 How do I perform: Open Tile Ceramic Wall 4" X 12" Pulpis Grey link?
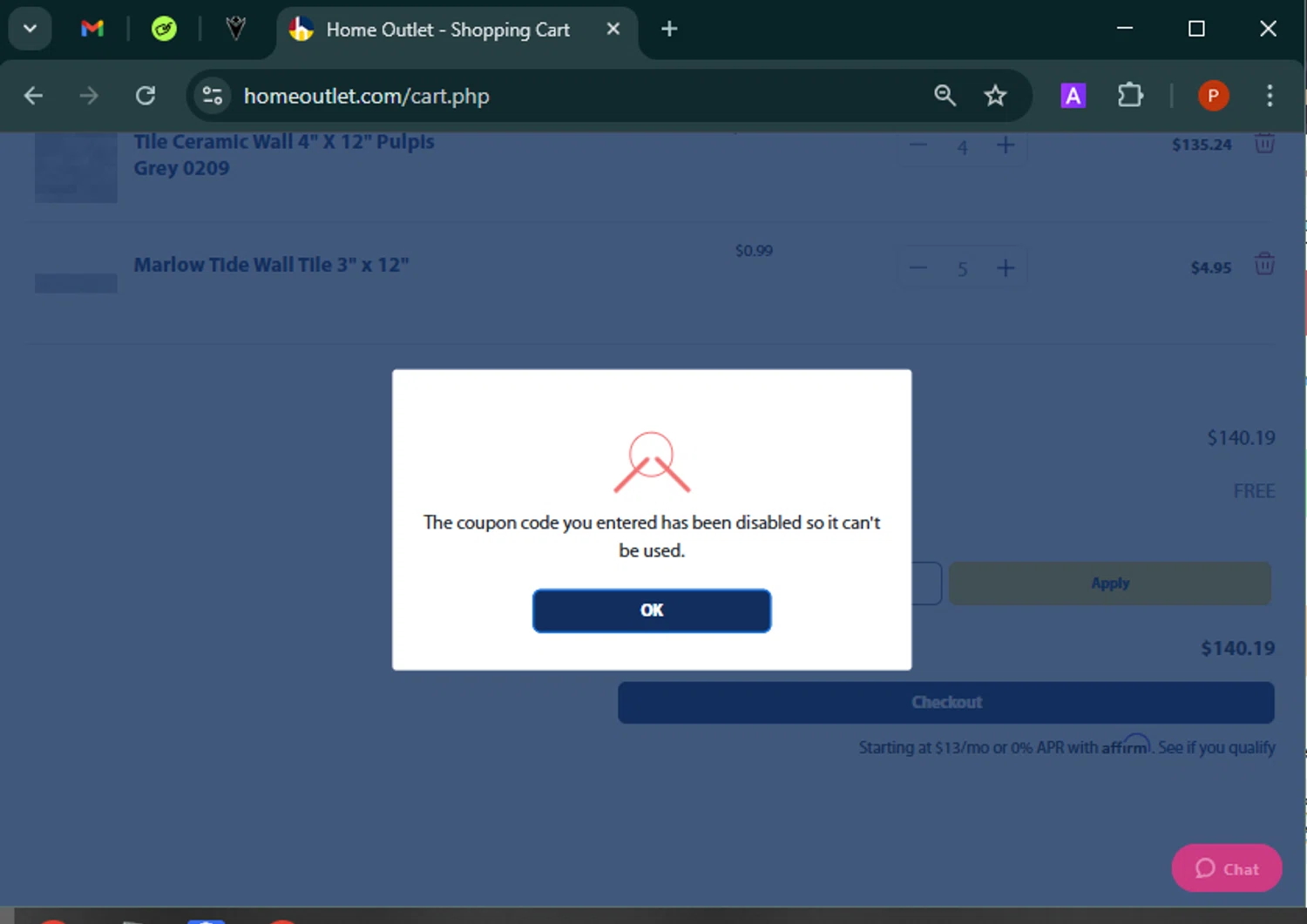(283, 154)
